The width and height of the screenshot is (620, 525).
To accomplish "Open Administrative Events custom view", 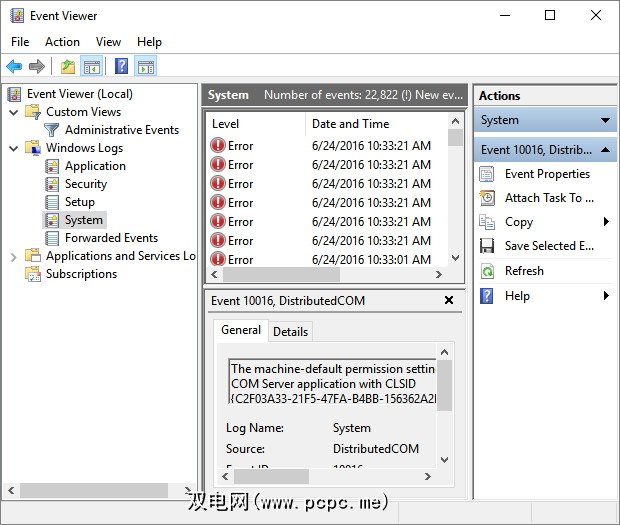I will click(121, 130).
